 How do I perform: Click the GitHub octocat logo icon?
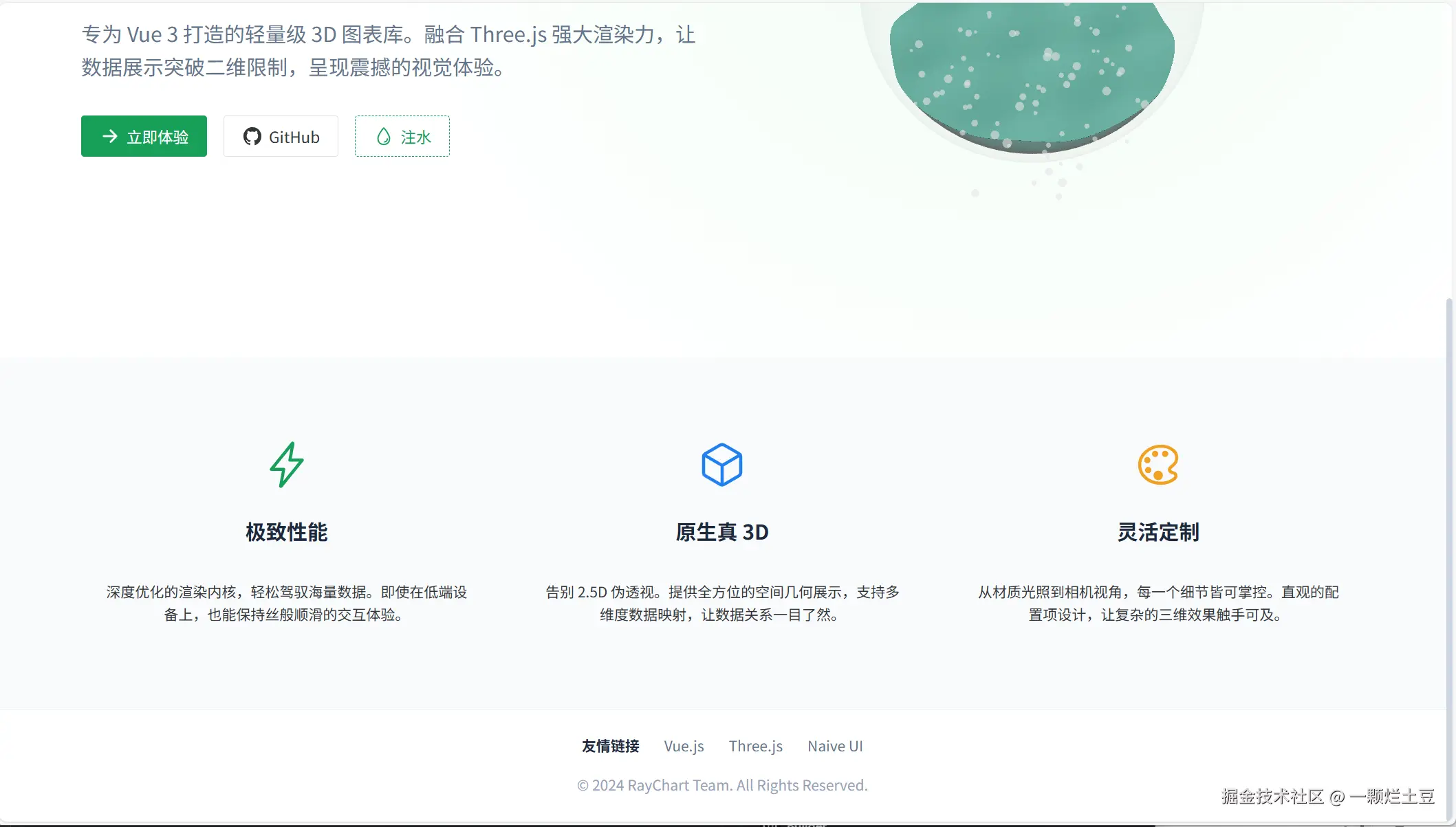coord(252,136)
